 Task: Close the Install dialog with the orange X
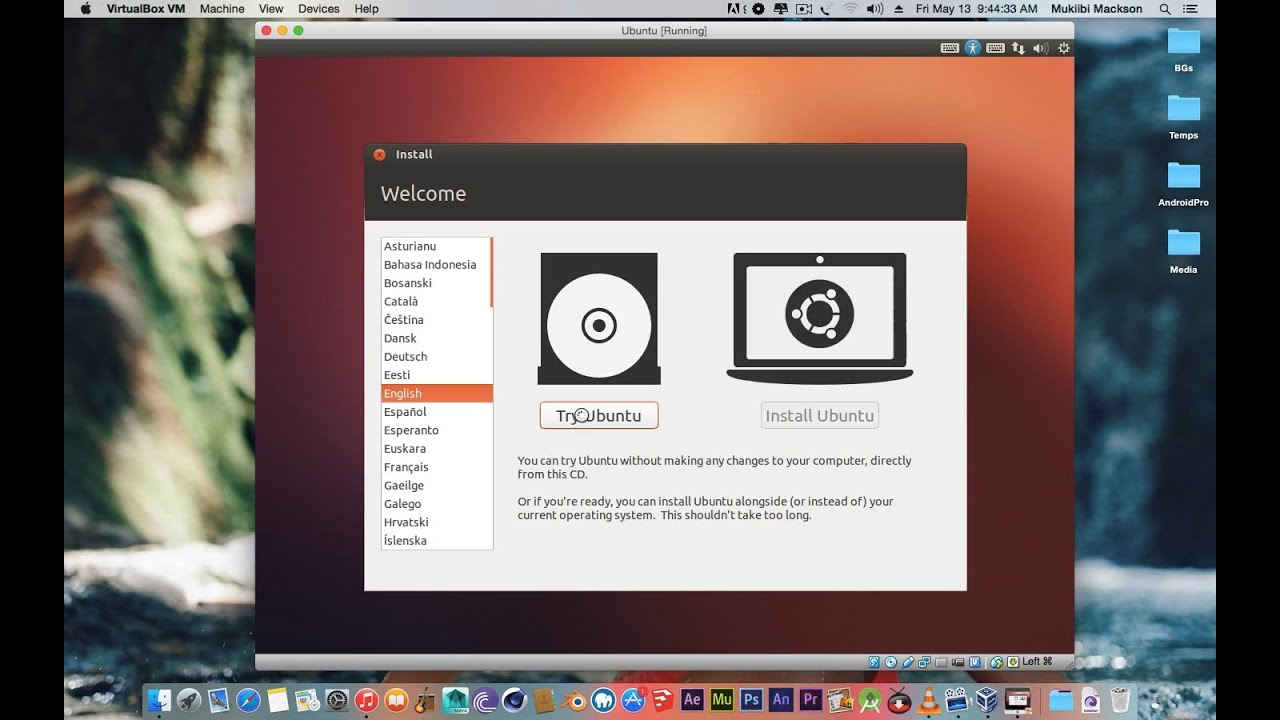point(379,154)
